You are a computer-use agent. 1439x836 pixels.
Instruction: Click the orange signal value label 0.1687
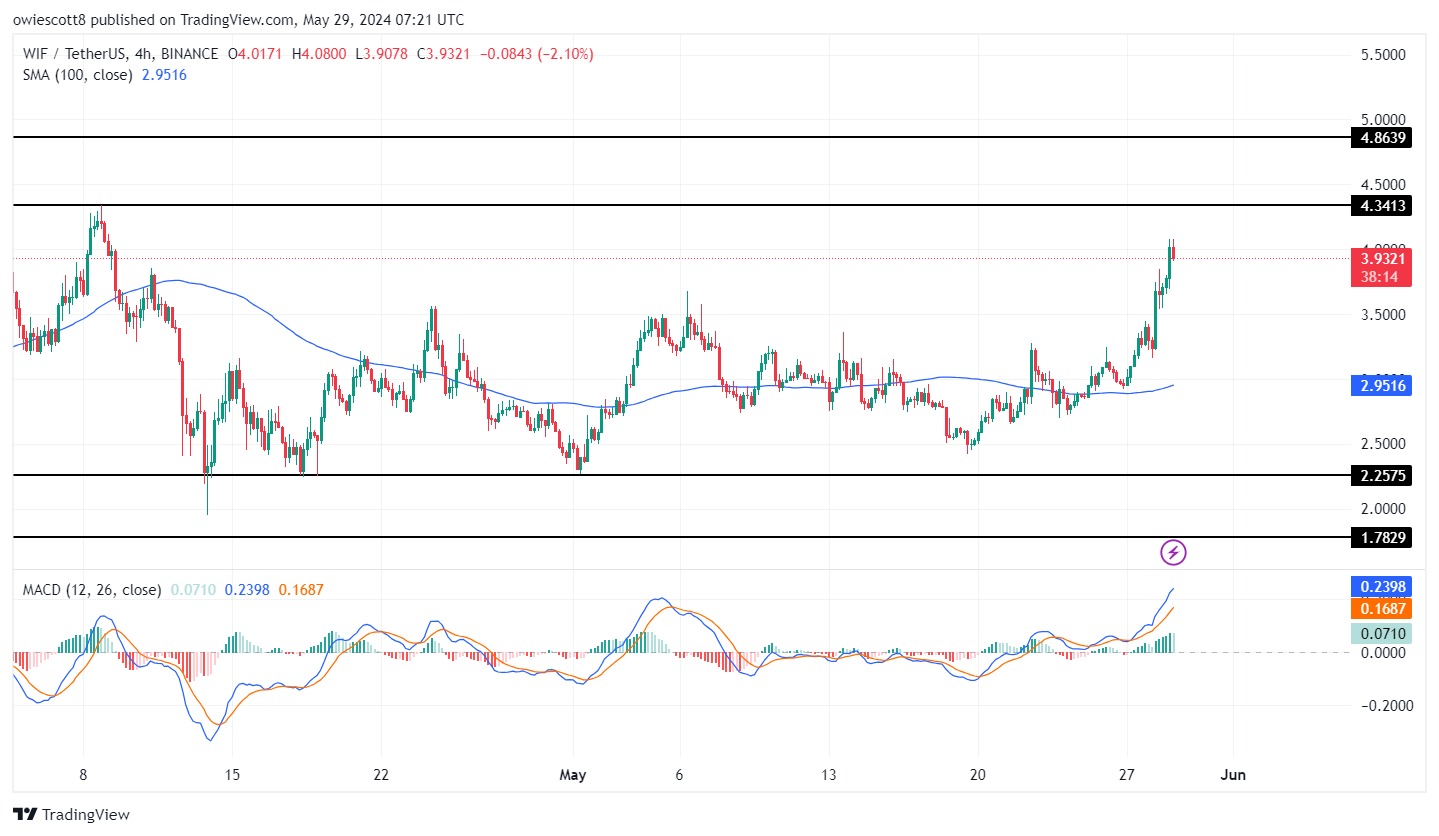coord(1380,609)
